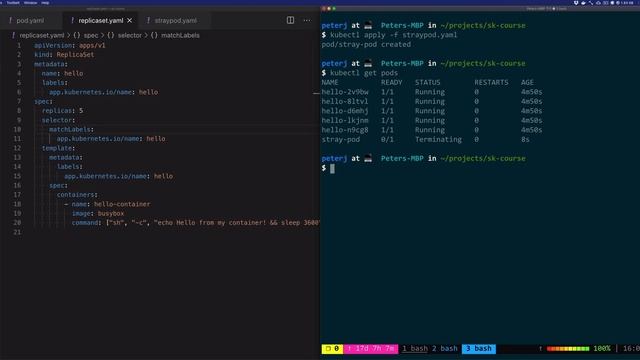
Task: Click line number 21 in the gutter
Action: (17, 232)
